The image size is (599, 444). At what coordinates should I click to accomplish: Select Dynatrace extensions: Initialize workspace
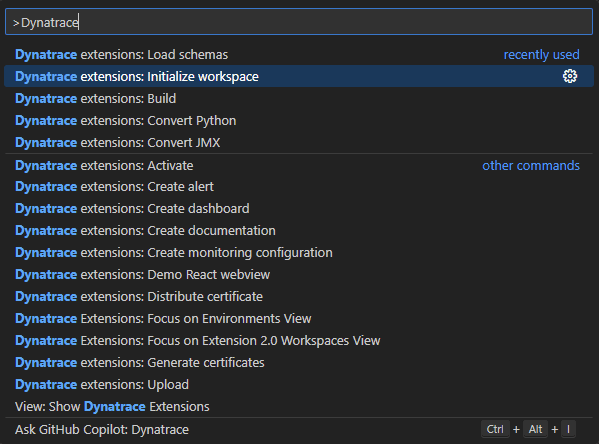(x=299, y=76)
